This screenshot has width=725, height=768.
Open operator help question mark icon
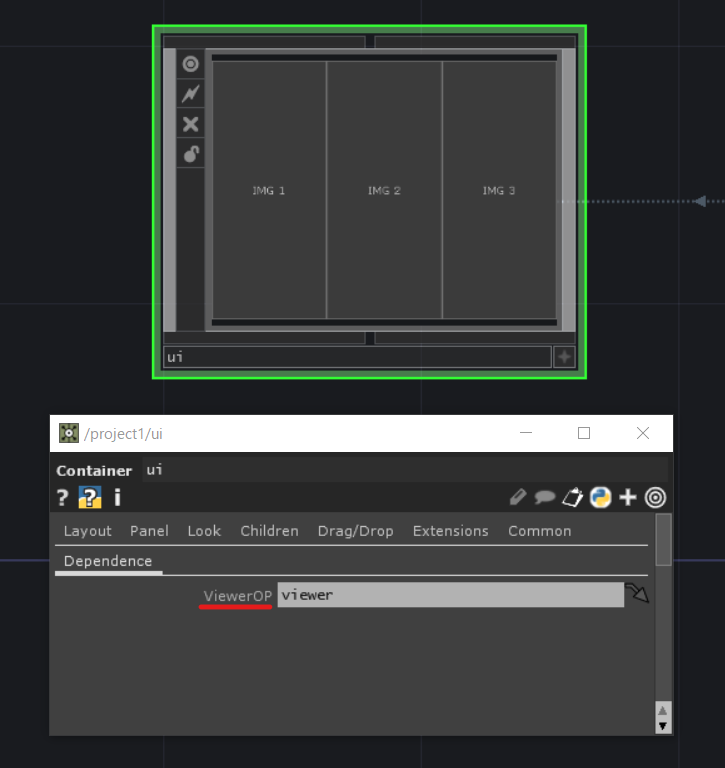[x=62, y=498]
